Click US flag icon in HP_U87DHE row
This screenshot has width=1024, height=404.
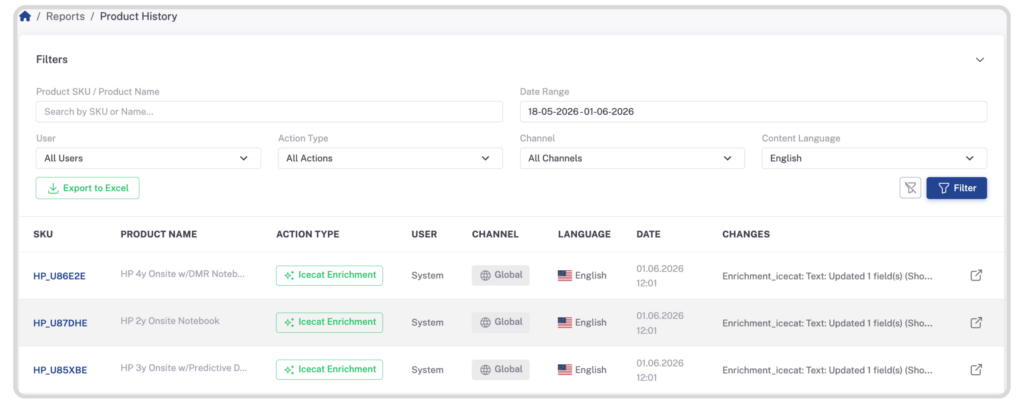(565, 322)
